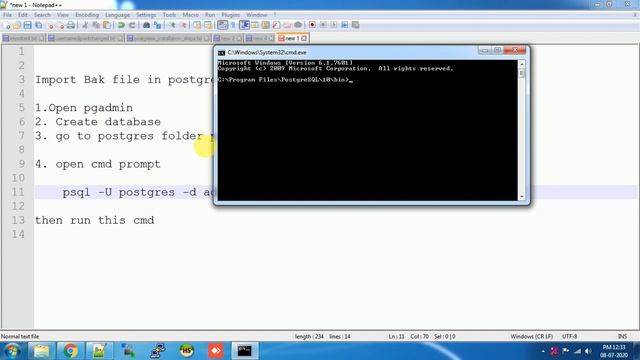Viewport: 640px width, 360px height.
Task: Open the Windows Start menu
Action: [12, 351]
